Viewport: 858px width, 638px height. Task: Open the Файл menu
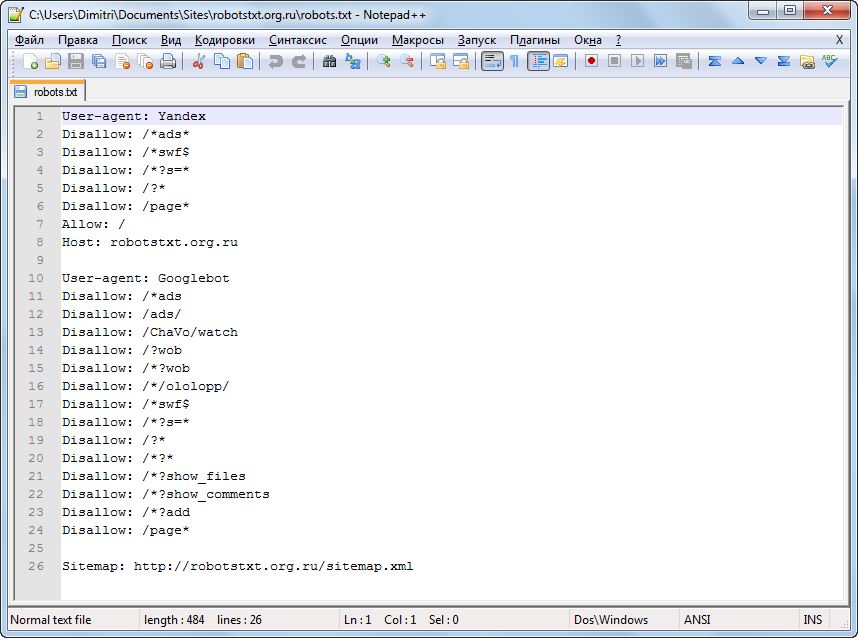[x=30, y=40]
